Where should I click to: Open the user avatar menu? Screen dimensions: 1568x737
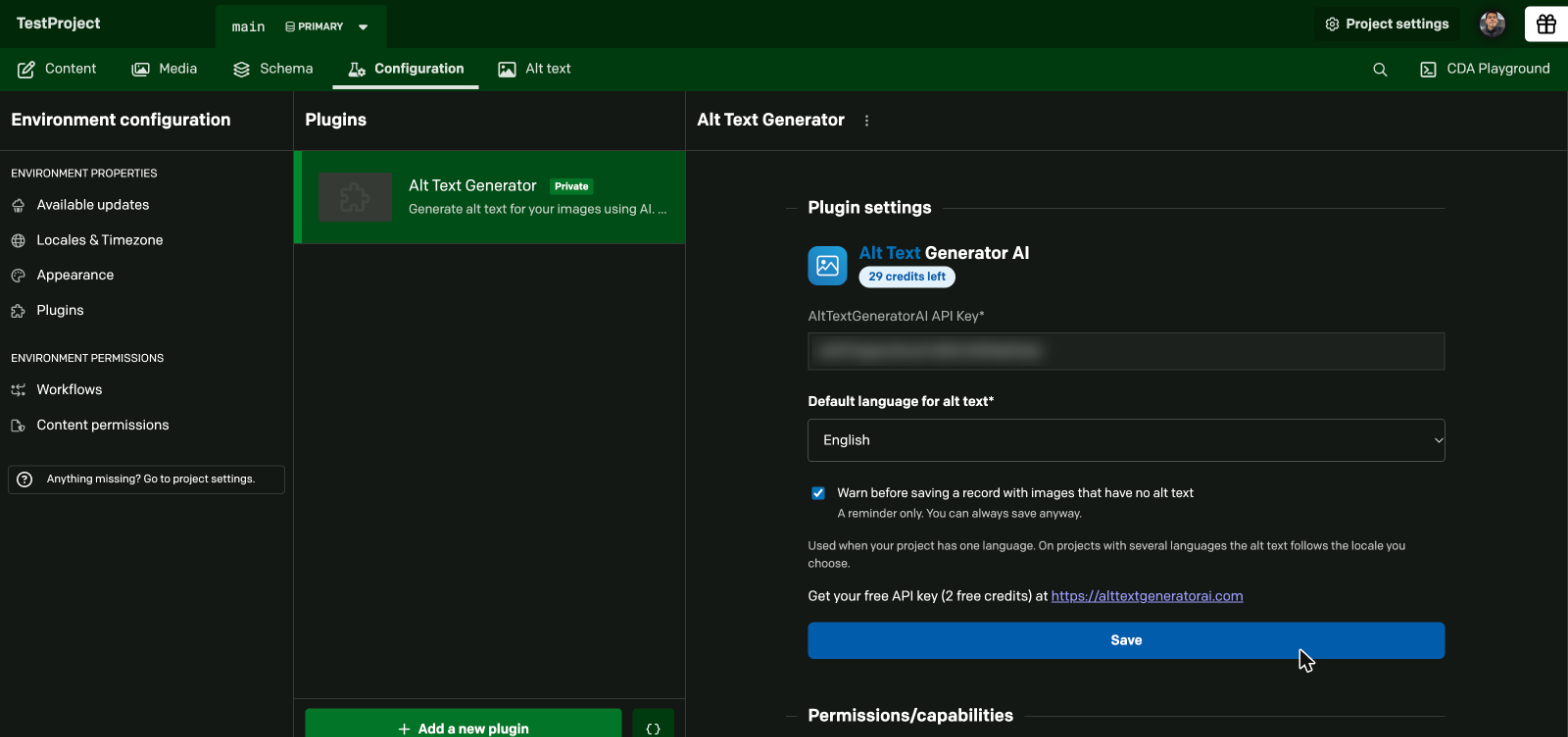coord(1492,24)
